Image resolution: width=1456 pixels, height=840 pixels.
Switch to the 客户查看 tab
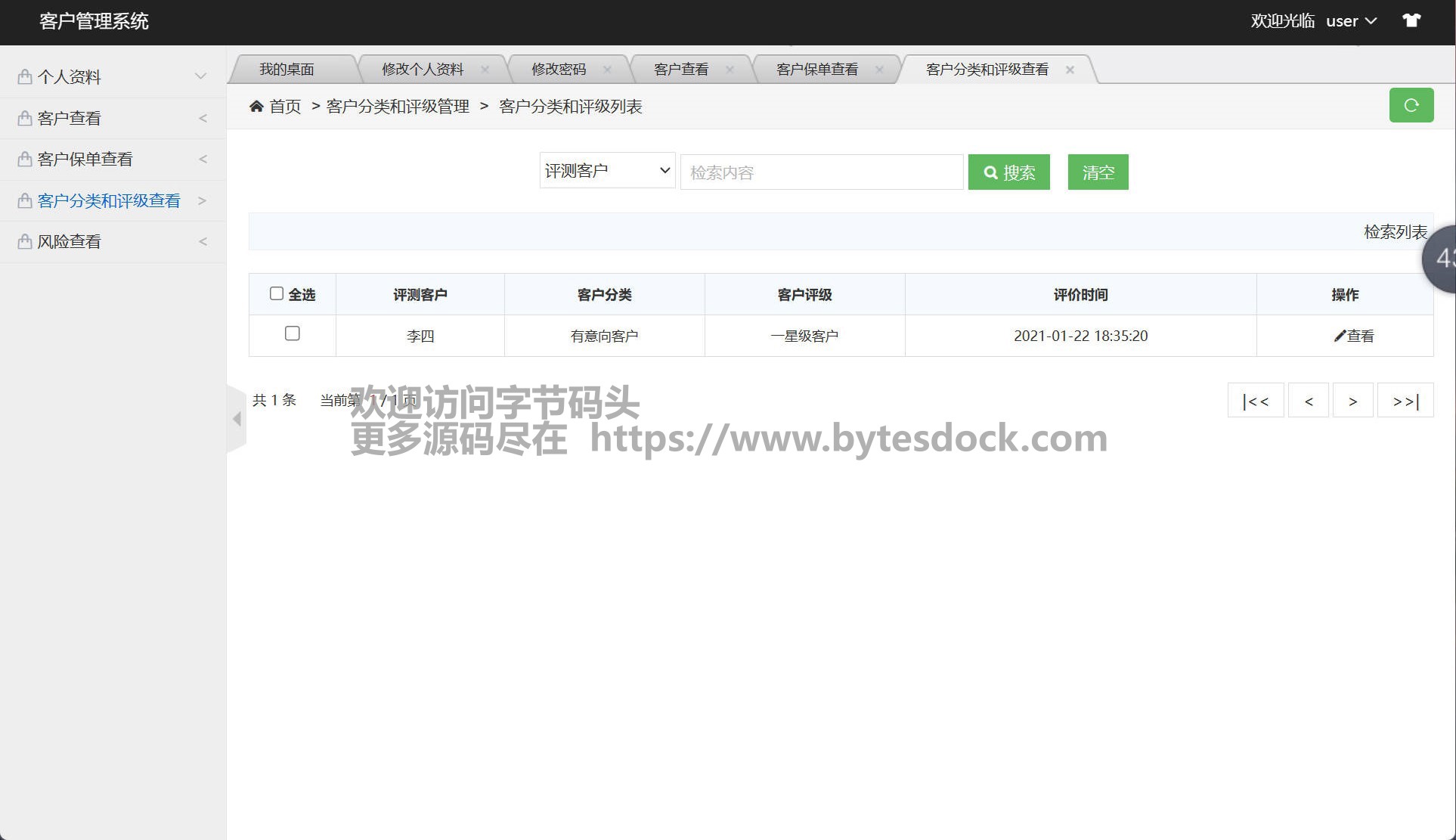[x=680, y=70]
